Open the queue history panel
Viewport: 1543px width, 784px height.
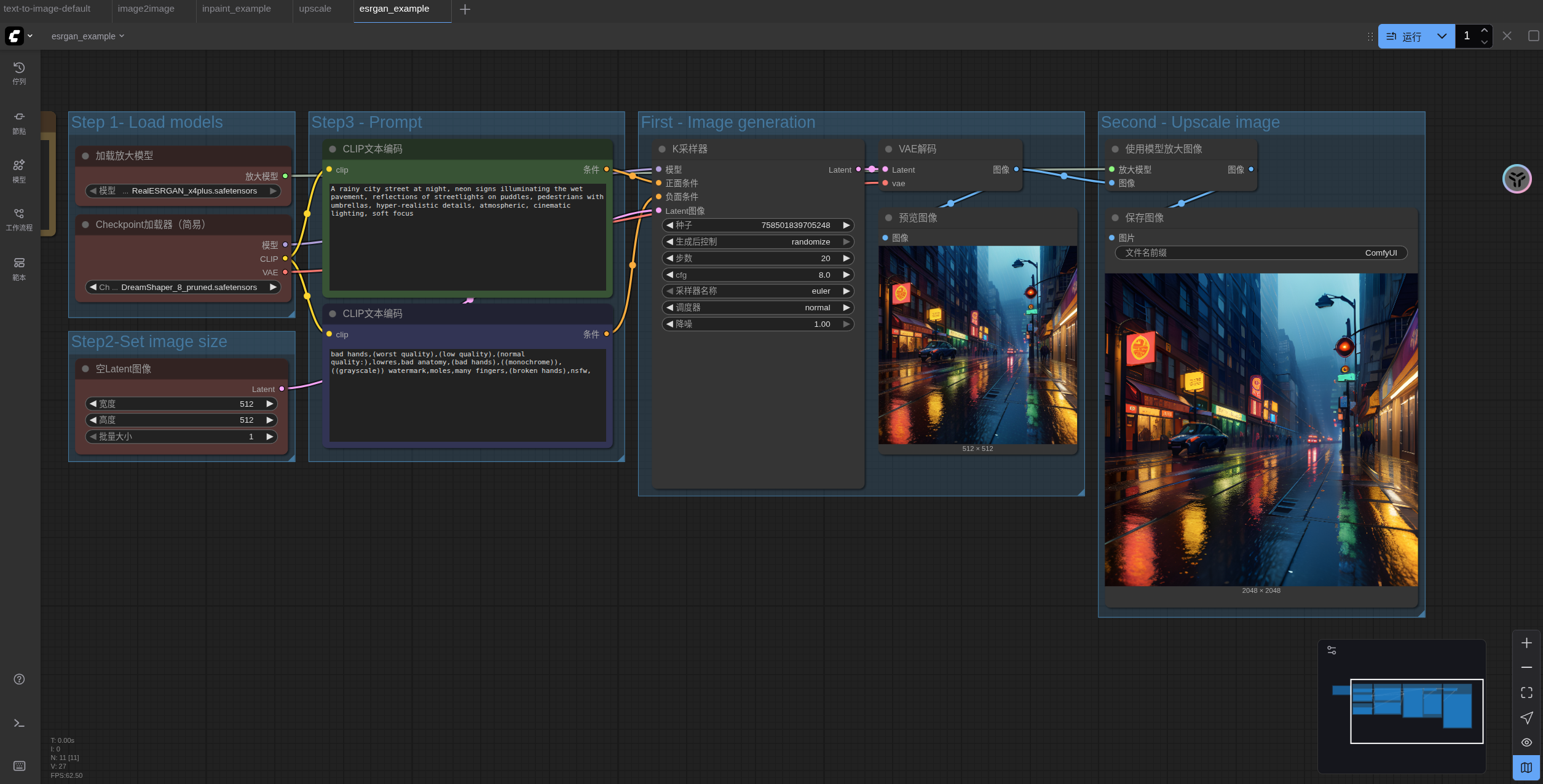pyautogui.click(x=19, y=73)
